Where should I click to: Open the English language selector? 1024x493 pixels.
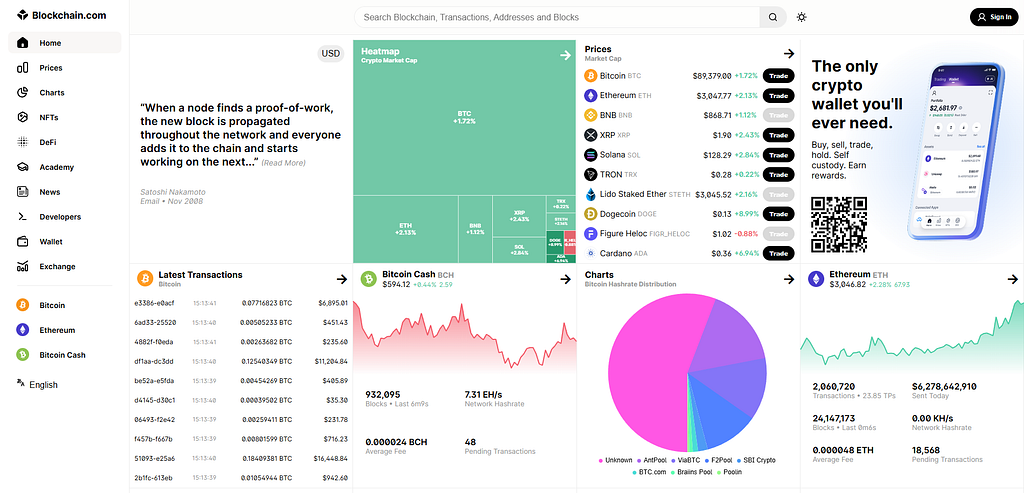pyautogui.click(x=37, y=385)
